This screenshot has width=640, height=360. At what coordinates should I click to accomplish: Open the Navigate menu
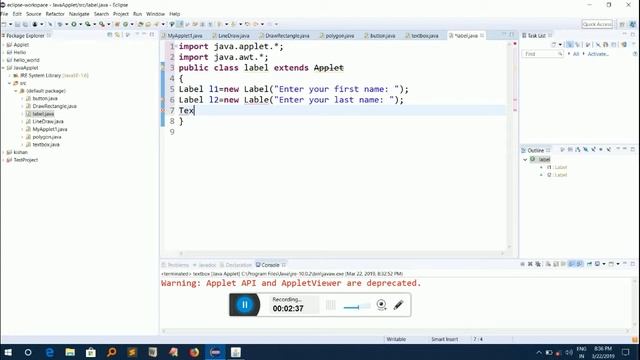point(79,14)
